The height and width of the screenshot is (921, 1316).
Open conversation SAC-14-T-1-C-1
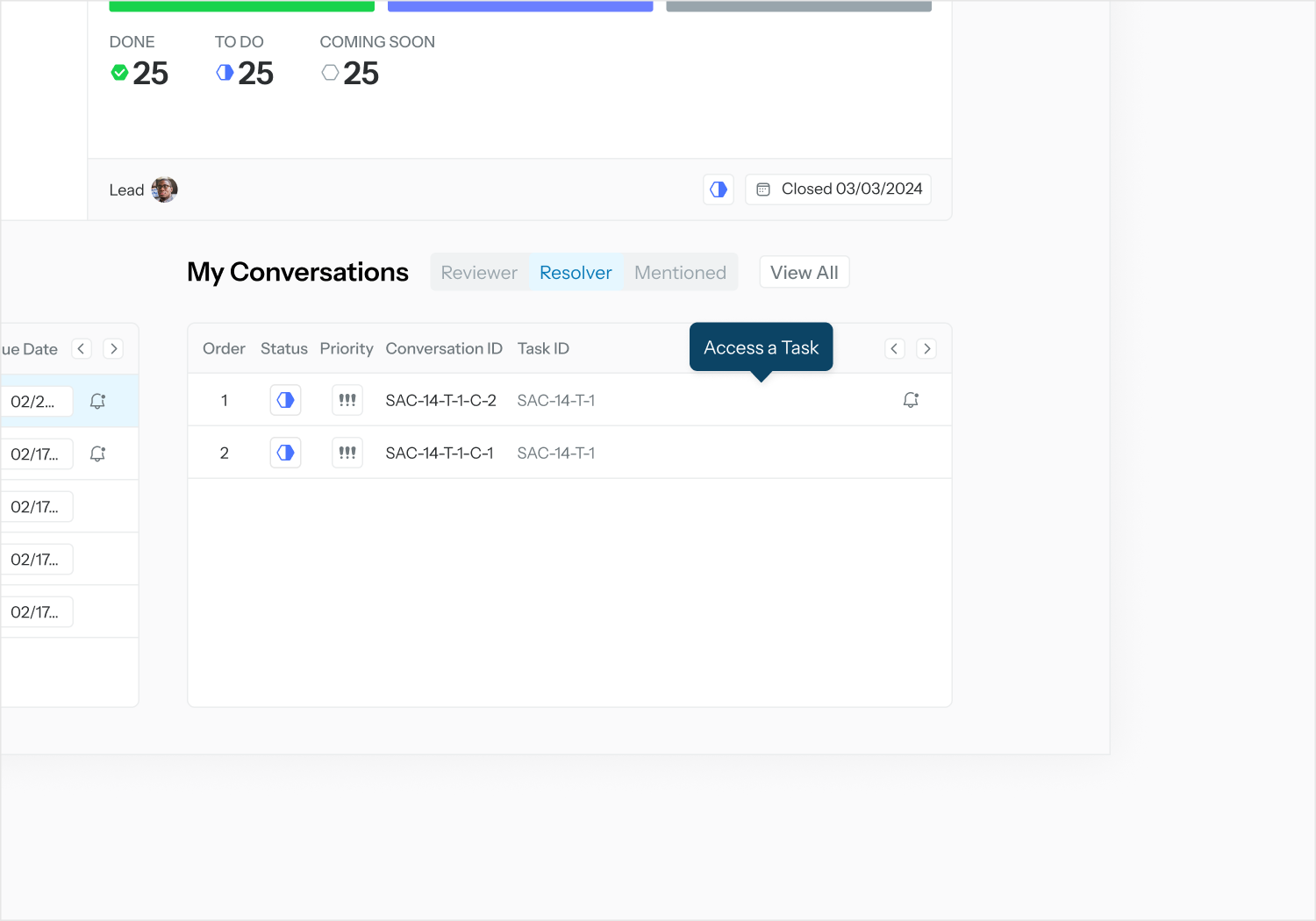439,453
